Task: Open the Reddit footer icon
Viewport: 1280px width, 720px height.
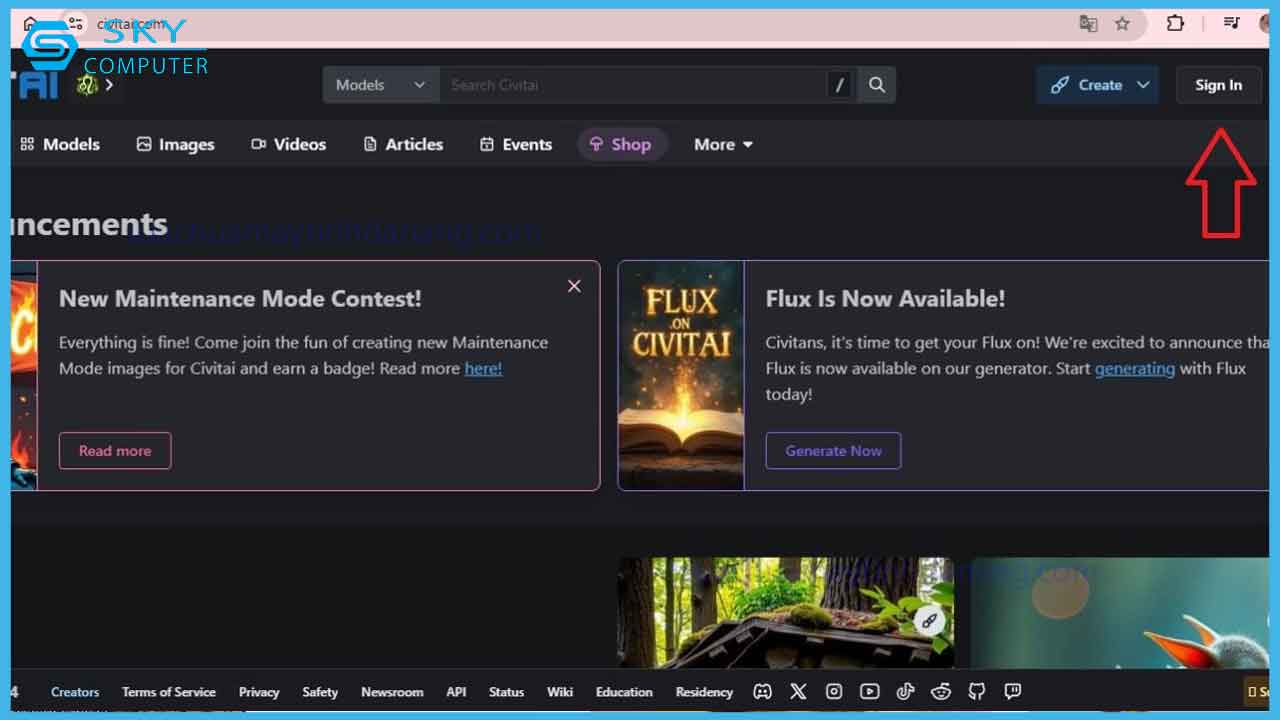Action: pyautogui.click(x=941, y=692)
